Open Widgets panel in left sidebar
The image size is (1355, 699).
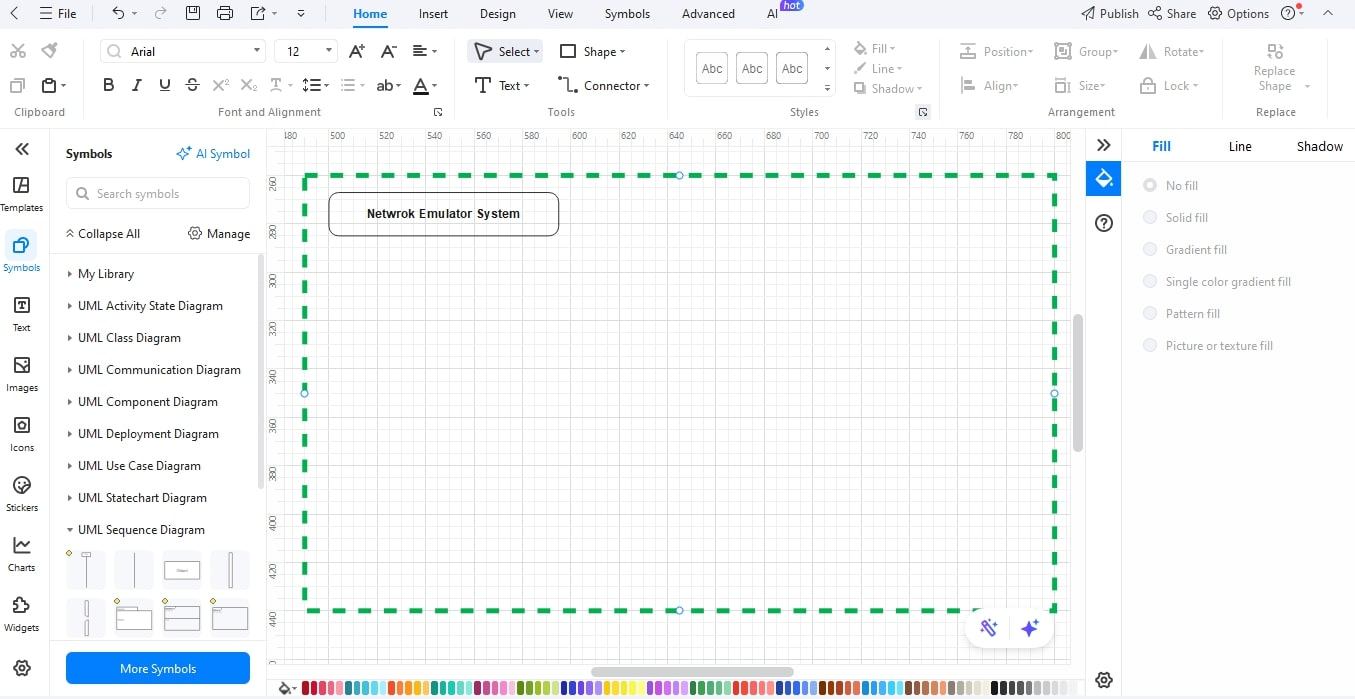pos(21,613)
